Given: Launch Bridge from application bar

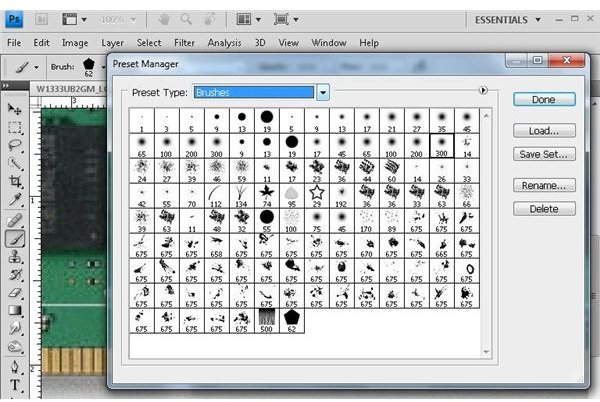Looking at the screenshot, I should tap(41, 19).
